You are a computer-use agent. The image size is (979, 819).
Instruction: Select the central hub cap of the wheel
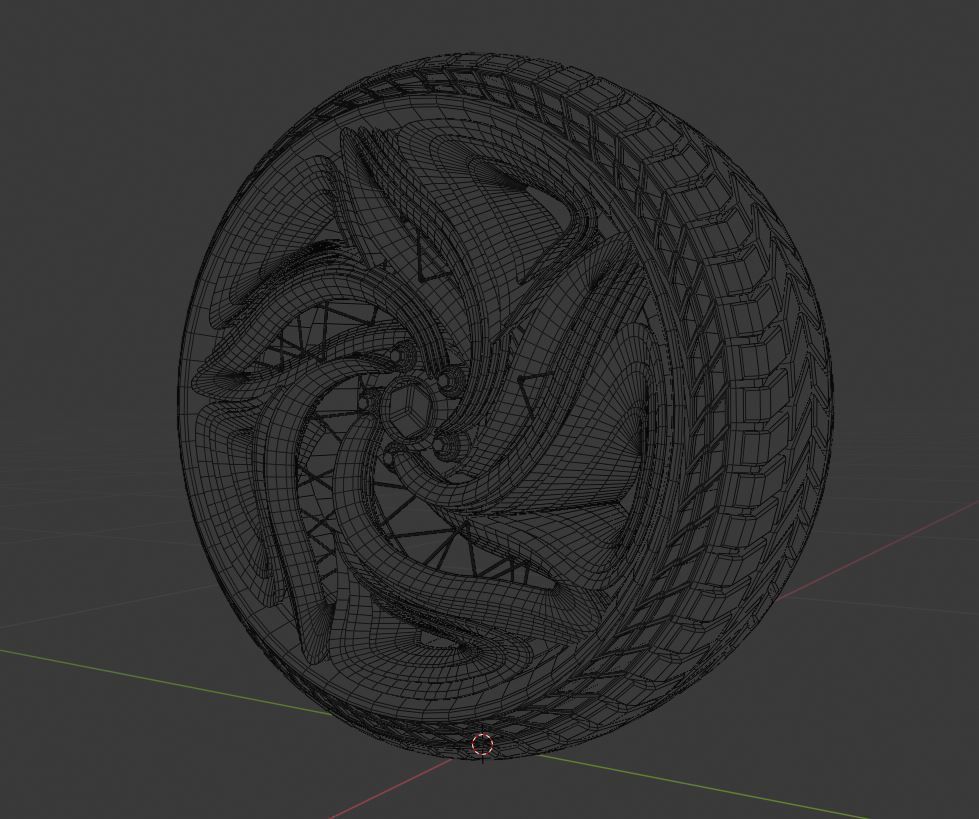(407, 410)
